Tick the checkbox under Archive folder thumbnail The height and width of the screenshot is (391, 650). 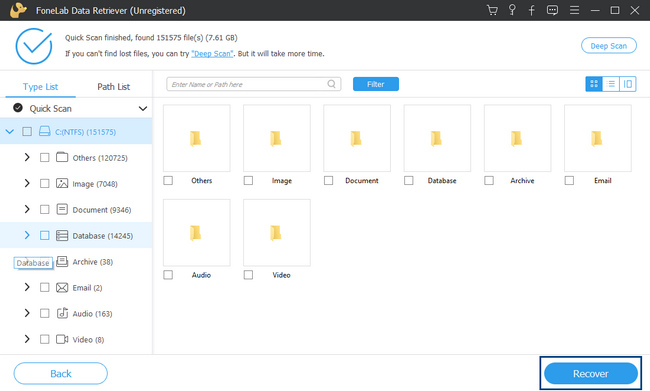[x=489, y=180]
